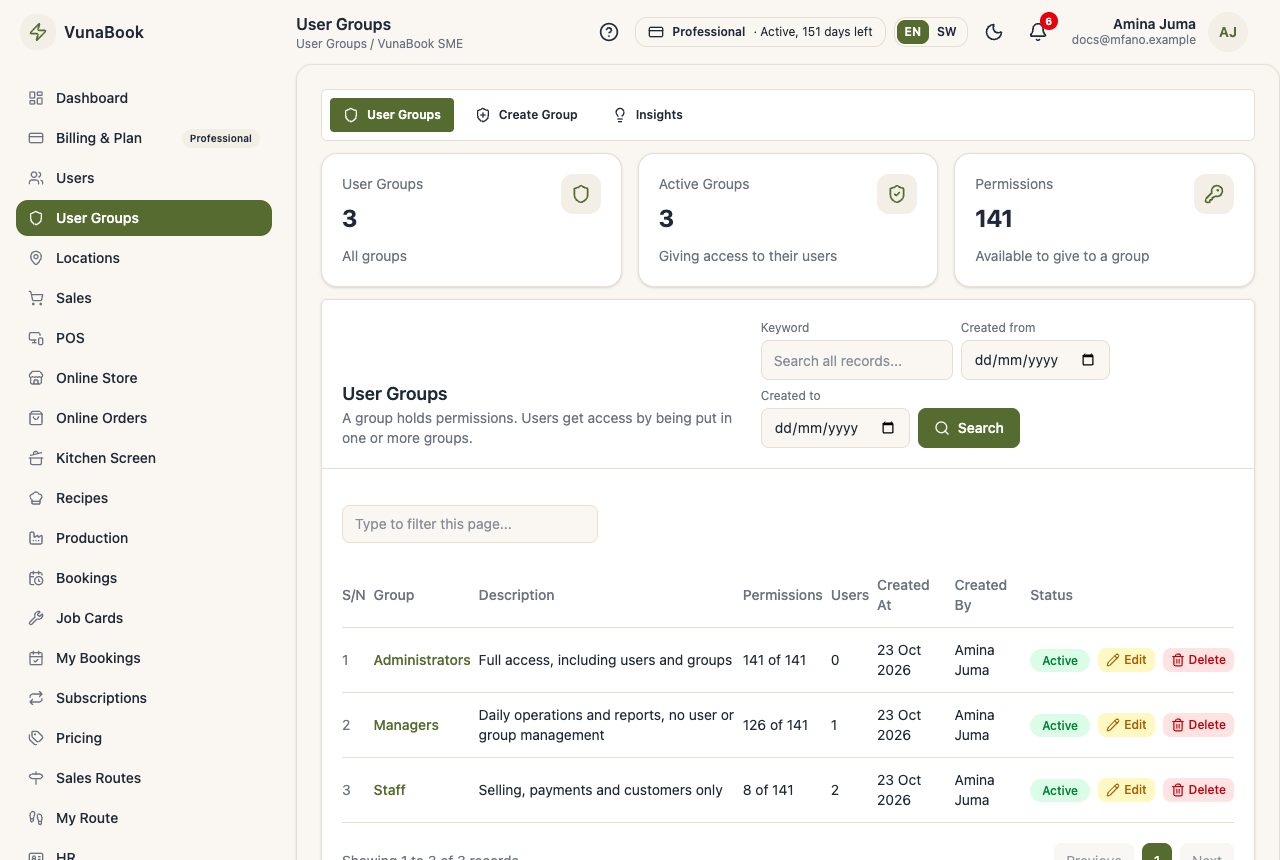Screen dimensions: 1280x860
Task: Open the Insights tab
Action: [x=648, y=115]
